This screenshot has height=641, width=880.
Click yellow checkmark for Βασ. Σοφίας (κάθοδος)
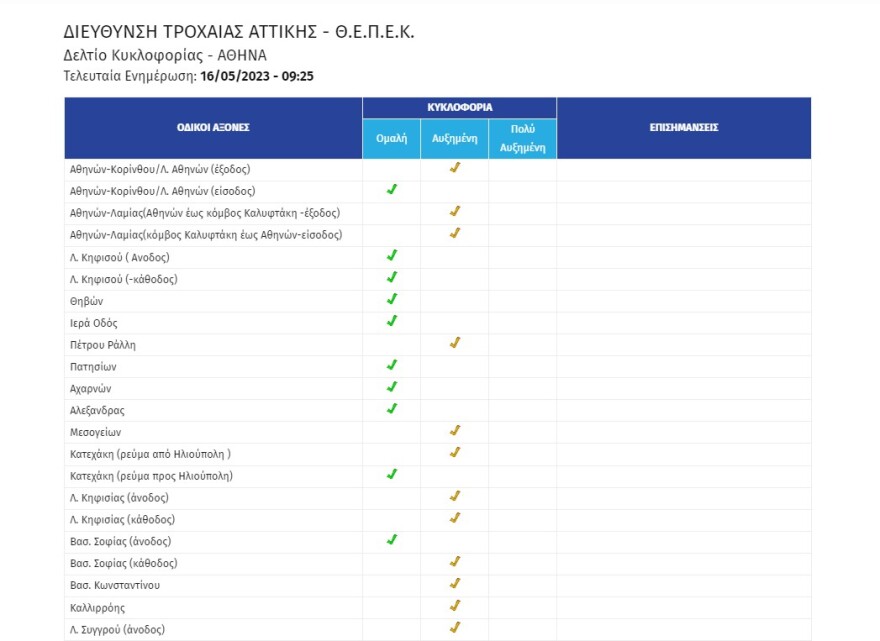coord(455,562)
